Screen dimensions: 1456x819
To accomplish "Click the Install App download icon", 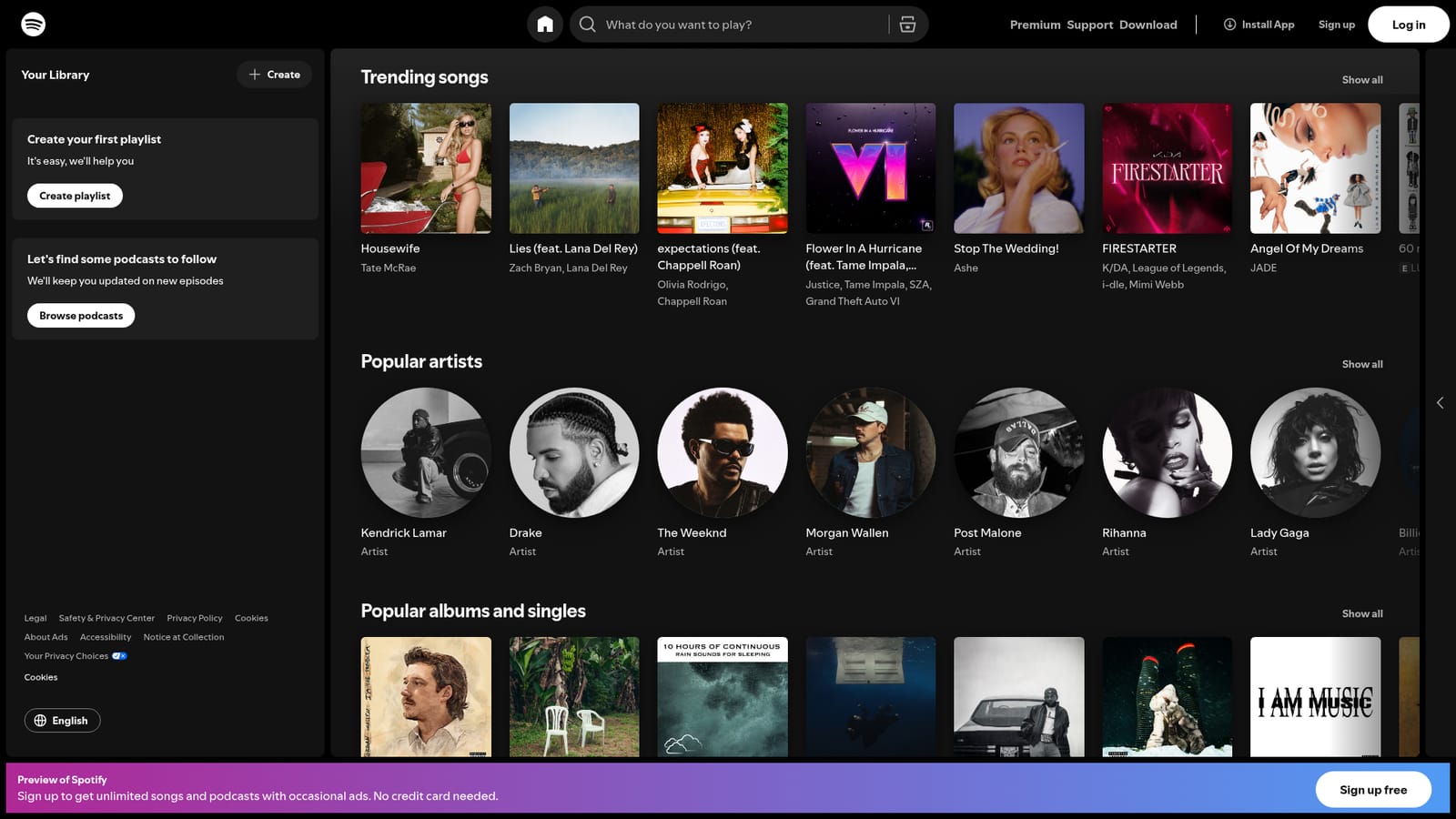I will click(1229, 25).
